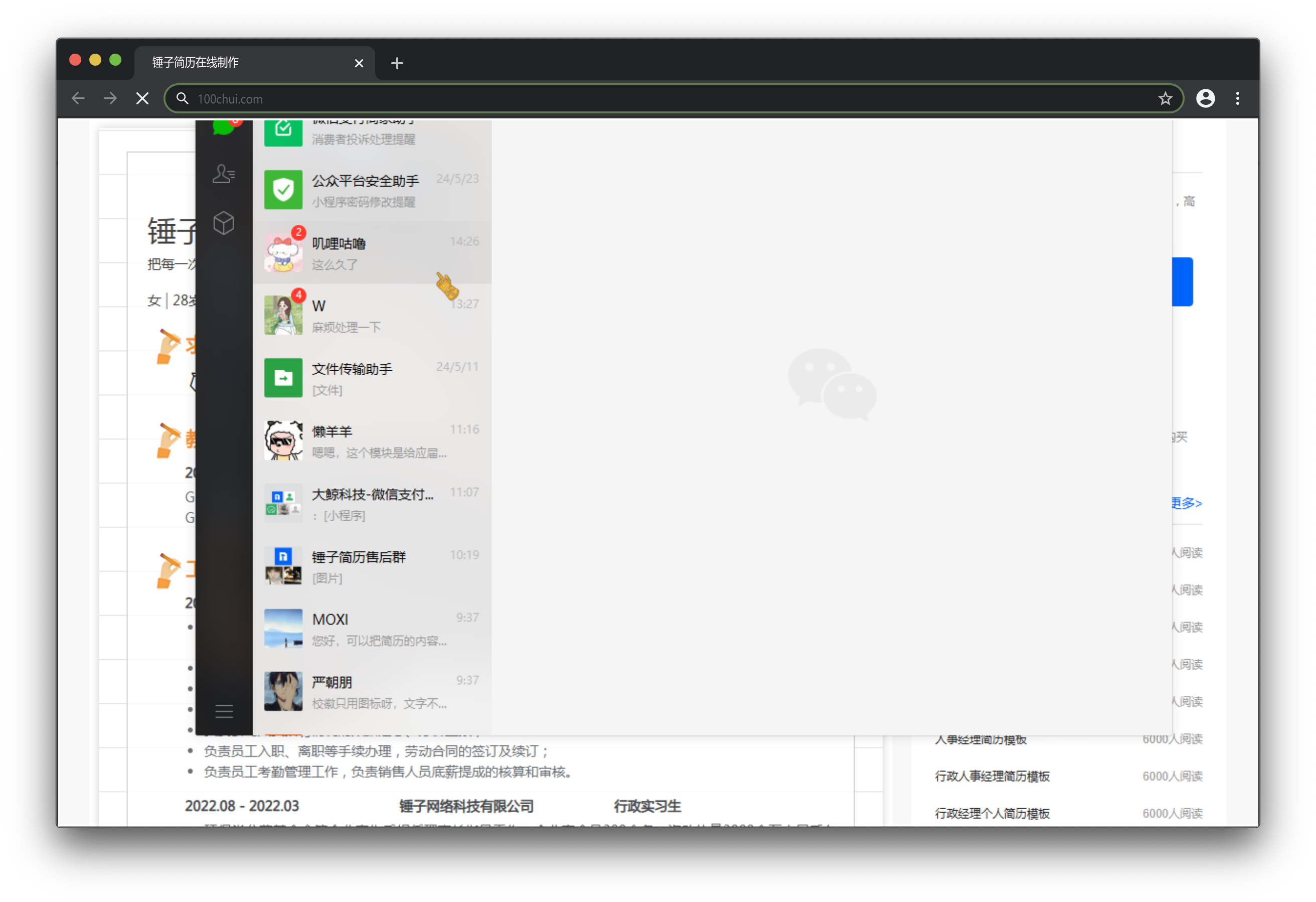
Task: Click the search icon in address bar
Action: pos(182,99)
